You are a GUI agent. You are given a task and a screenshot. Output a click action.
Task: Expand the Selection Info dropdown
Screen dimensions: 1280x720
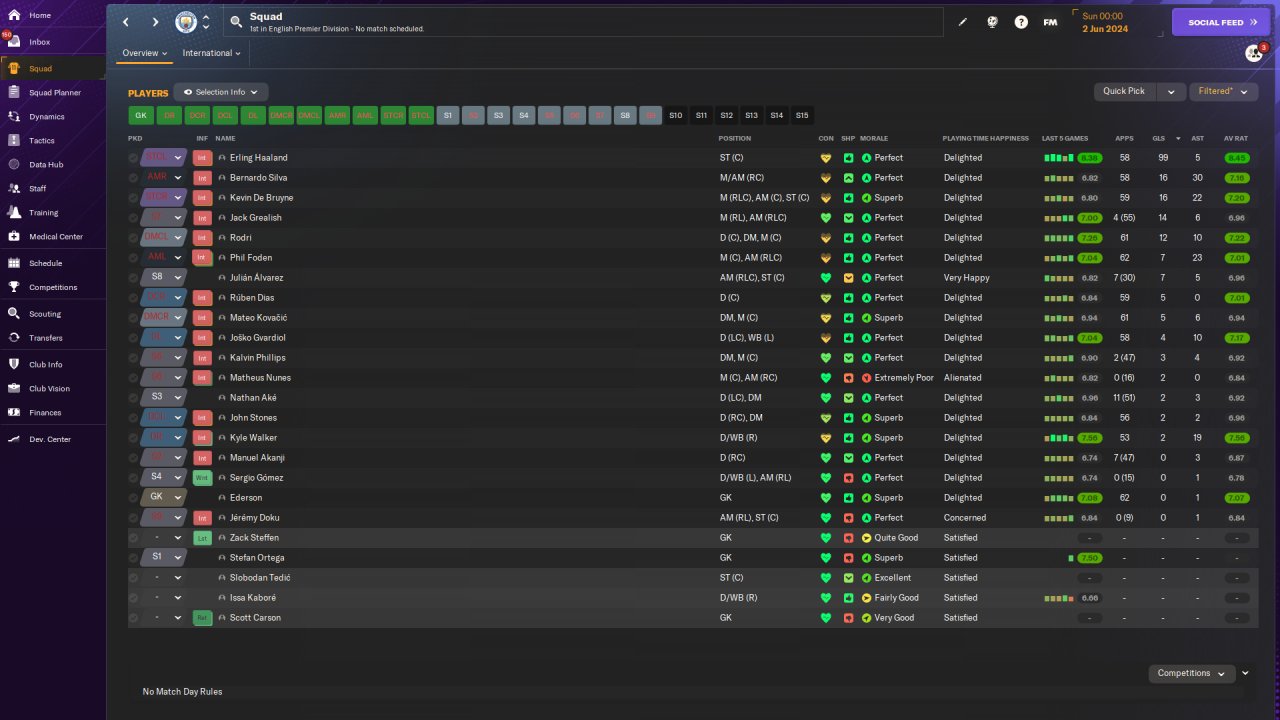tap(221, 92)
